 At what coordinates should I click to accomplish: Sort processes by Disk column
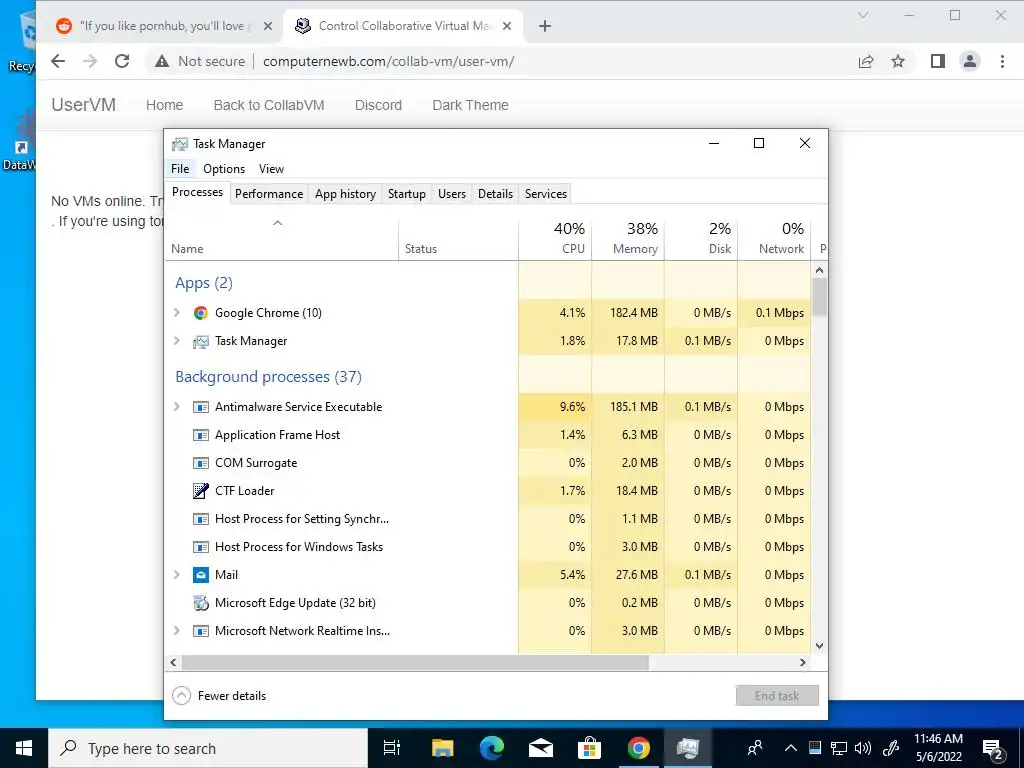pos(701,238)
